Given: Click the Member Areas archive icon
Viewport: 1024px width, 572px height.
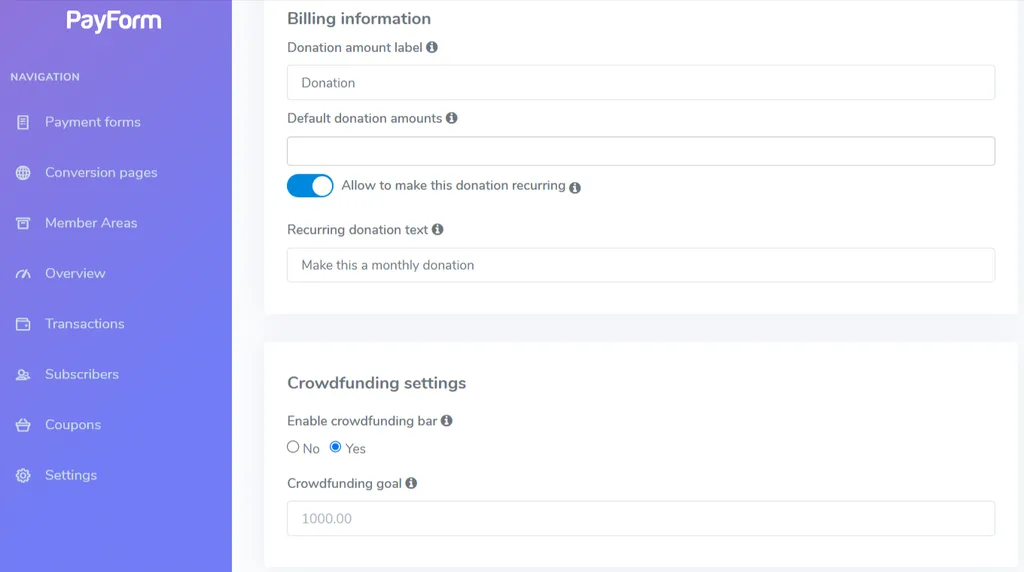Looking at the screenshot, I should click(23, 223).
